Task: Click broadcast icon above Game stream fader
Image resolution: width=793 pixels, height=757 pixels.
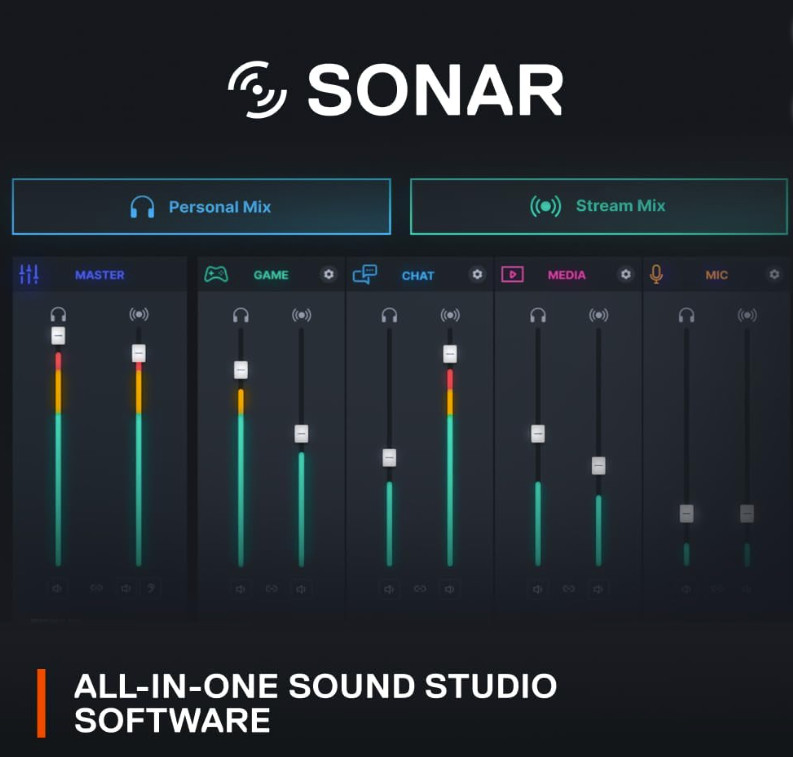Action: click(301, 315)
